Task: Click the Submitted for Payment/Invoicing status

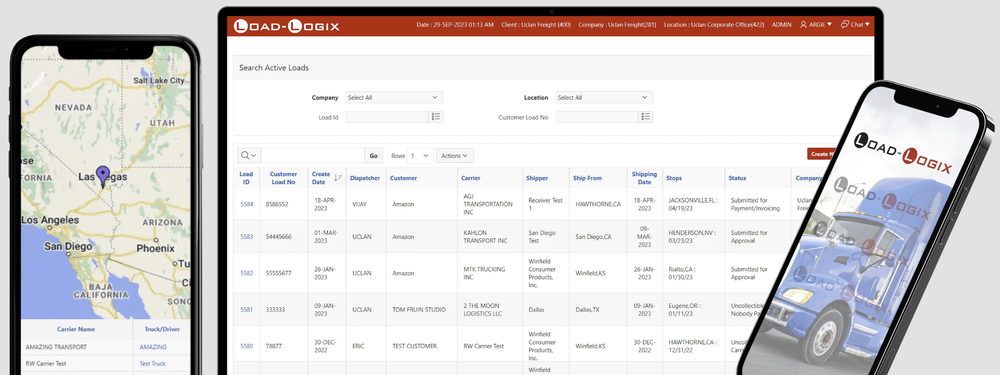Action: 756,204
